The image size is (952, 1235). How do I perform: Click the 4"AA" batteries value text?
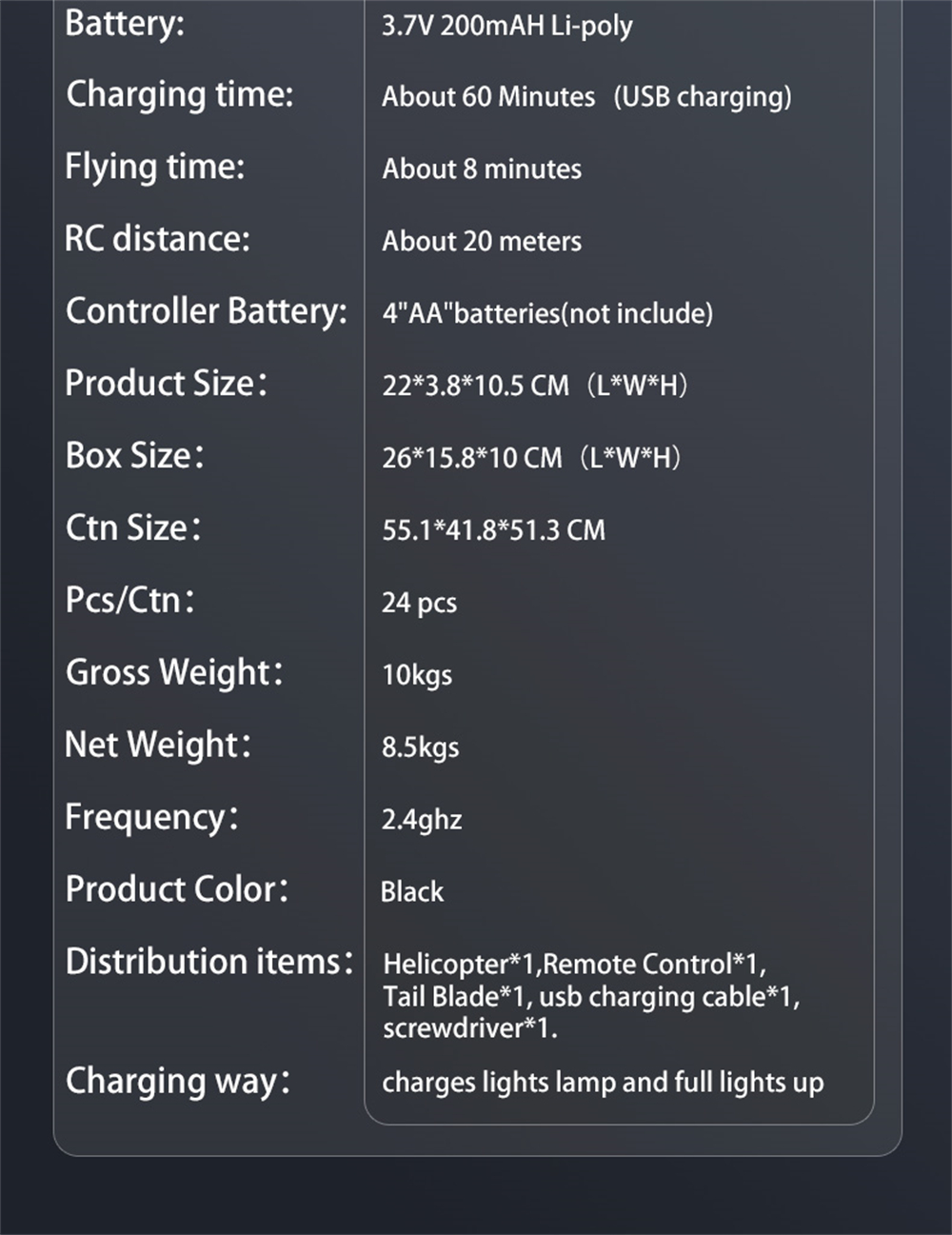[547, 313]
